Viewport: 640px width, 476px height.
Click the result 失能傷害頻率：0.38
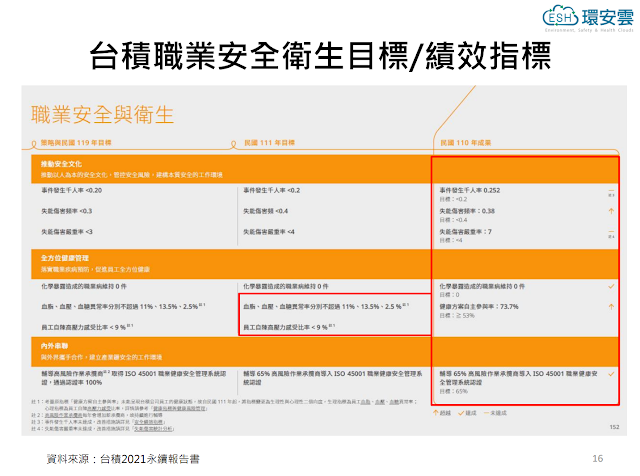point(467,211)
